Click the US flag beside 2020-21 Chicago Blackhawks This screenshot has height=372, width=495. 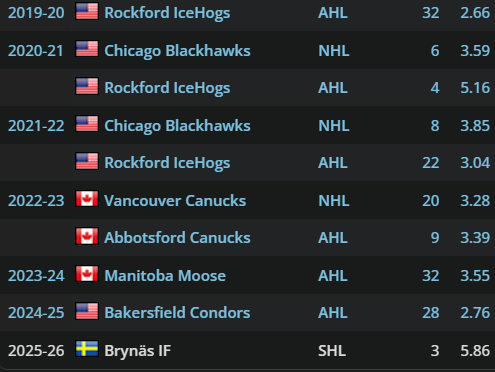[x=87, y=49]
